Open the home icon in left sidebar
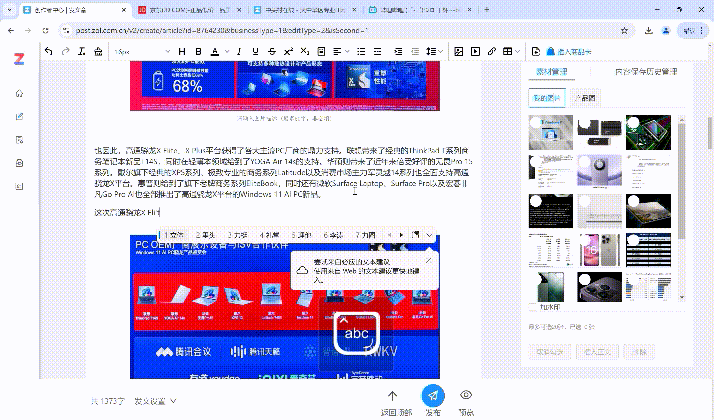This screenshot has height=420, width=714. 19,93
